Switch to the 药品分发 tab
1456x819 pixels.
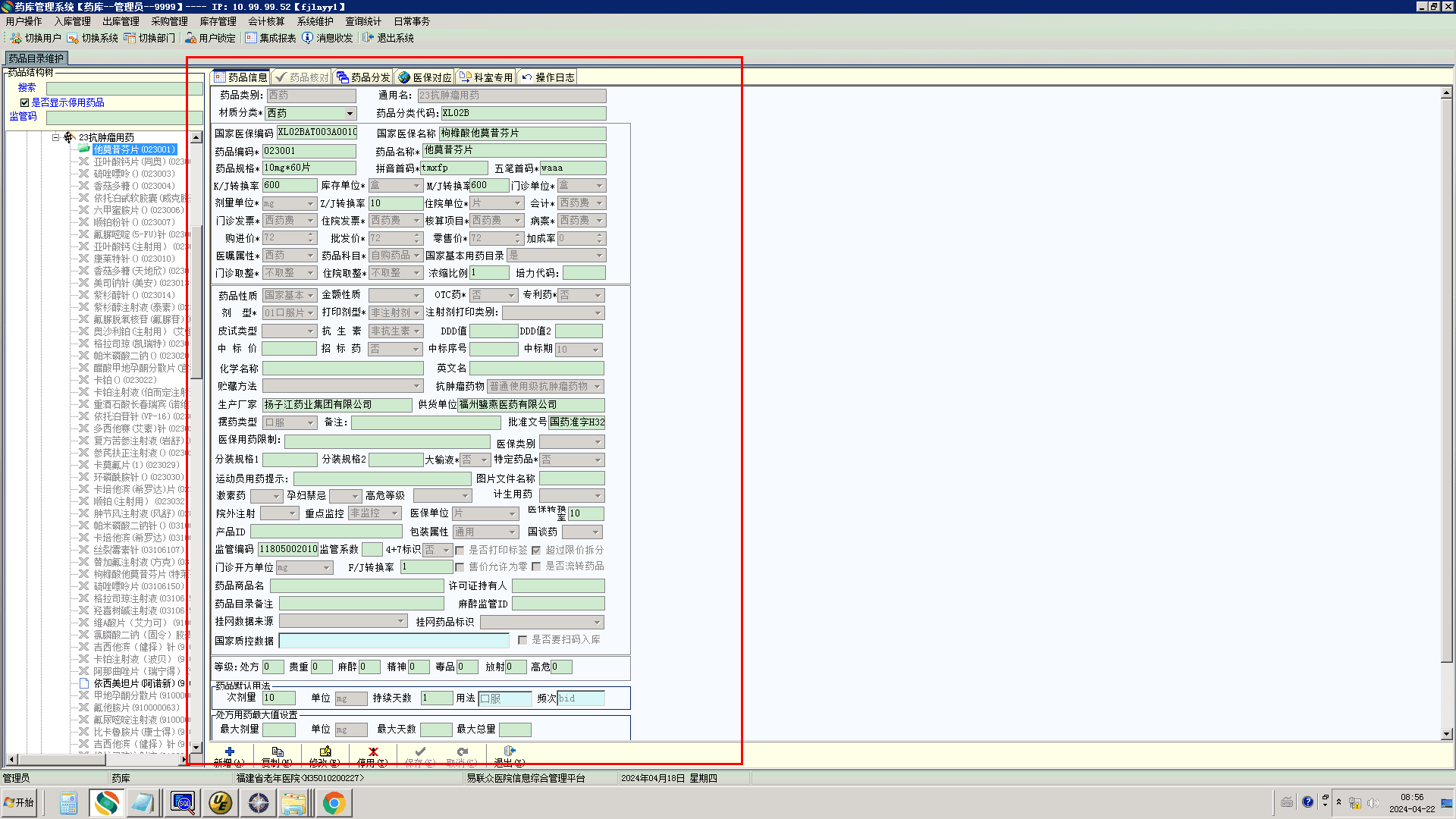click(363, 77)
